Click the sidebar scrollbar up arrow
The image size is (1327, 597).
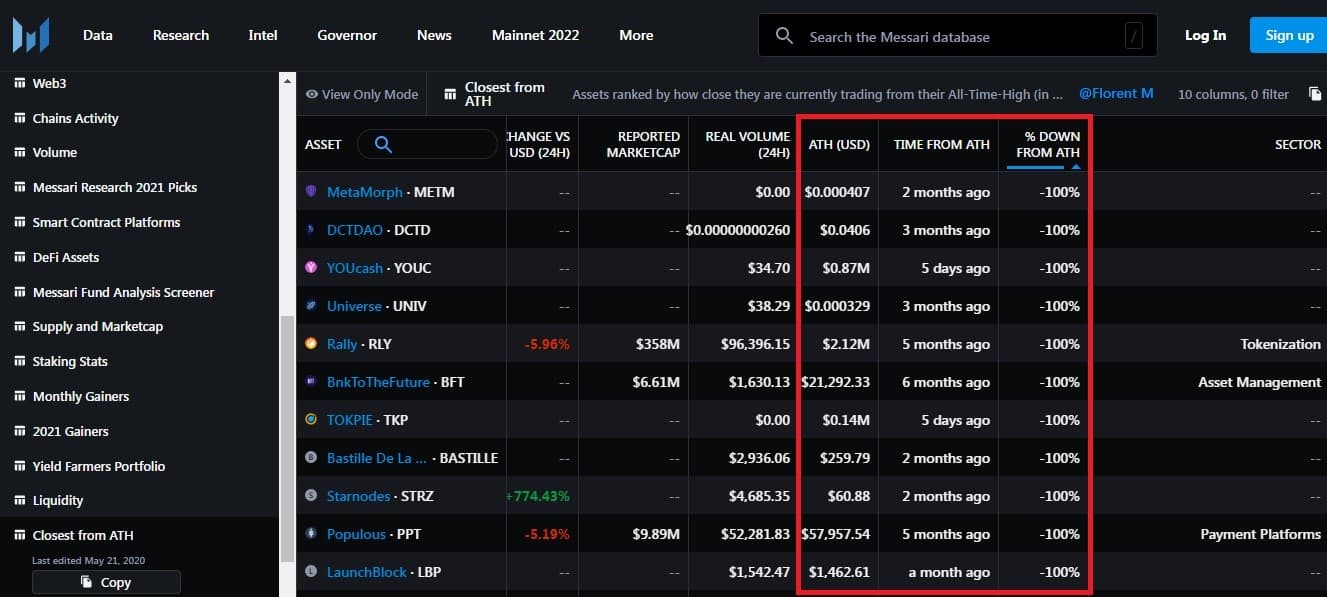pos(287,80)
